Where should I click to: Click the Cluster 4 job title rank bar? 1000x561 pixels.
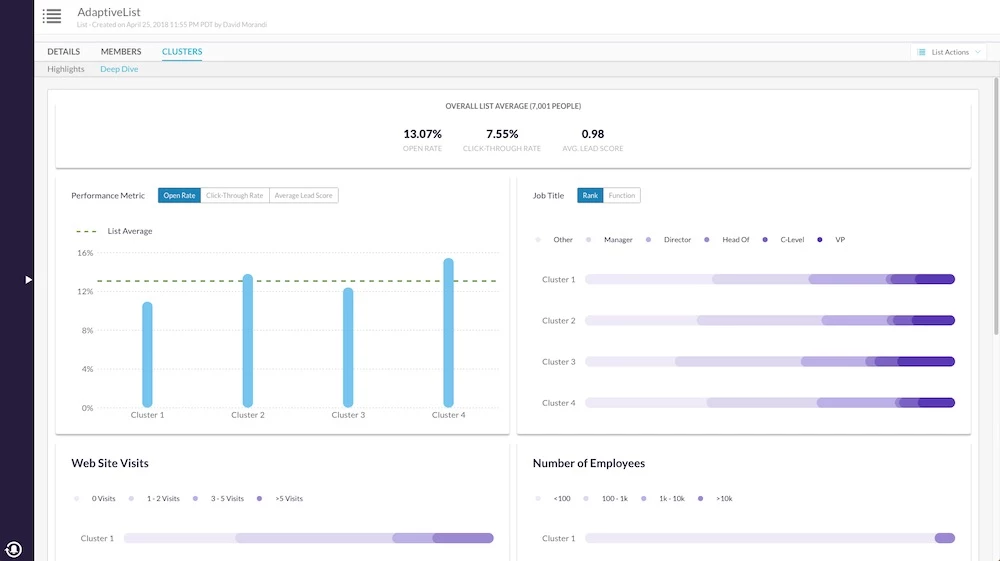pyautogui.click(x=770, y=402)
